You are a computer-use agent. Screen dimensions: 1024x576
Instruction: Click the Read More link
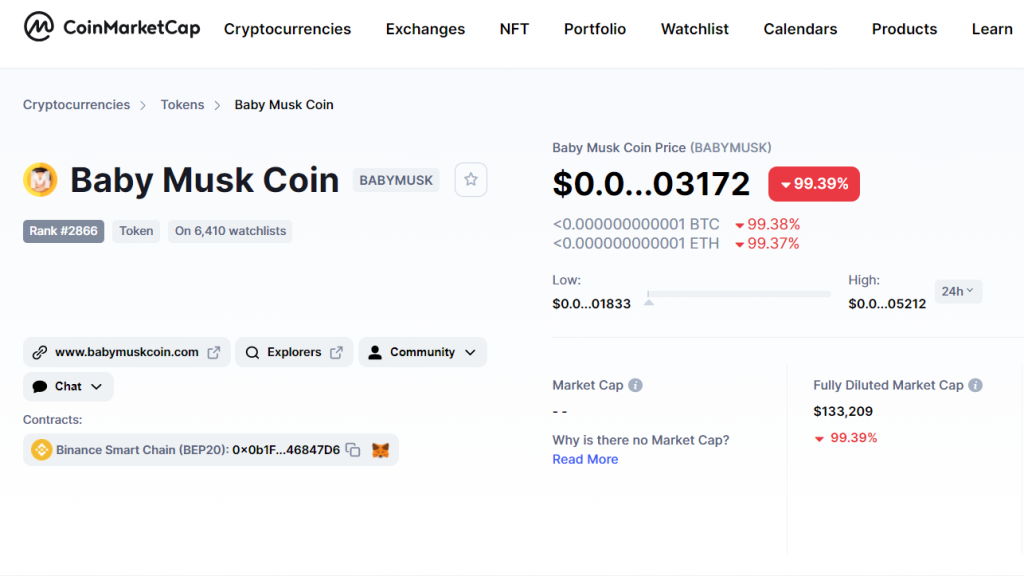pyautogui.click(x=585, y=459)
